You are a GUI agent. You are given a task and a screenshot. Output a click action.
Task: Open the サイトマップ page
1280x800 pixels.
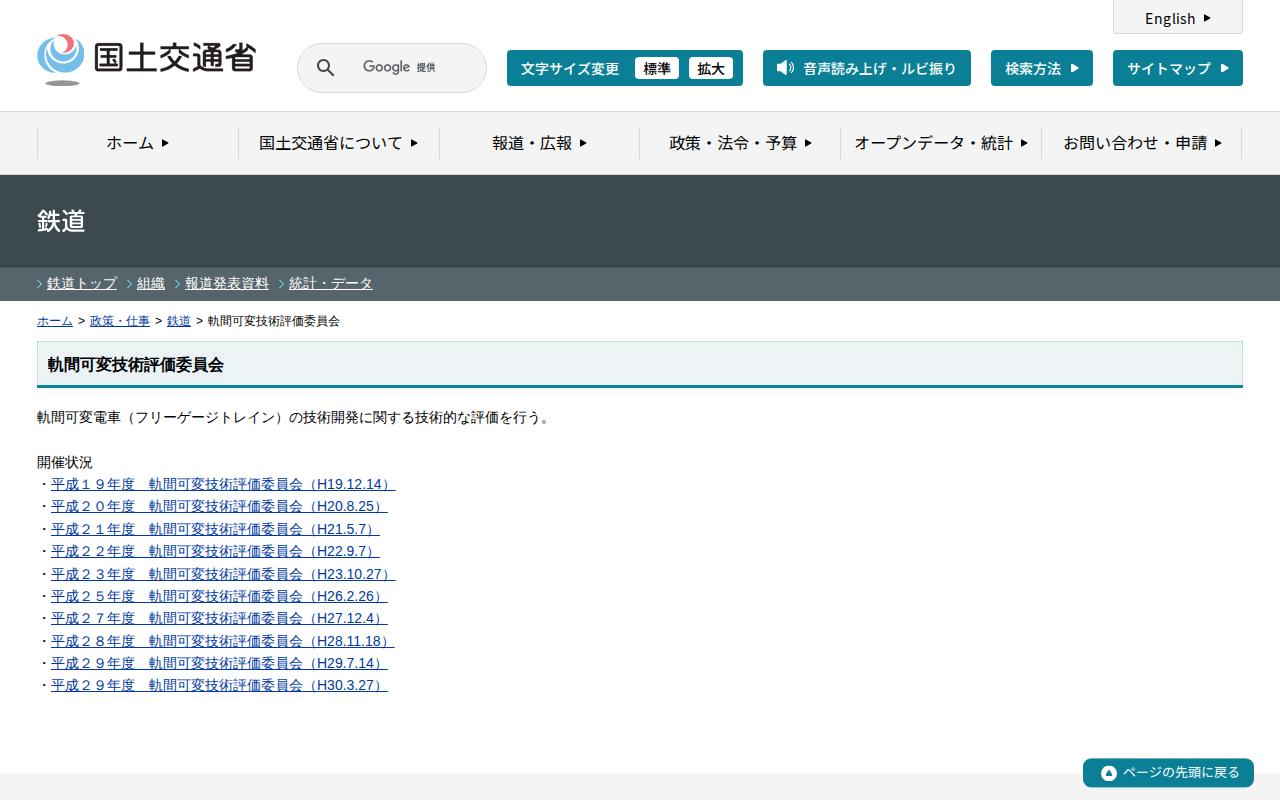(x=1177, y=68)
